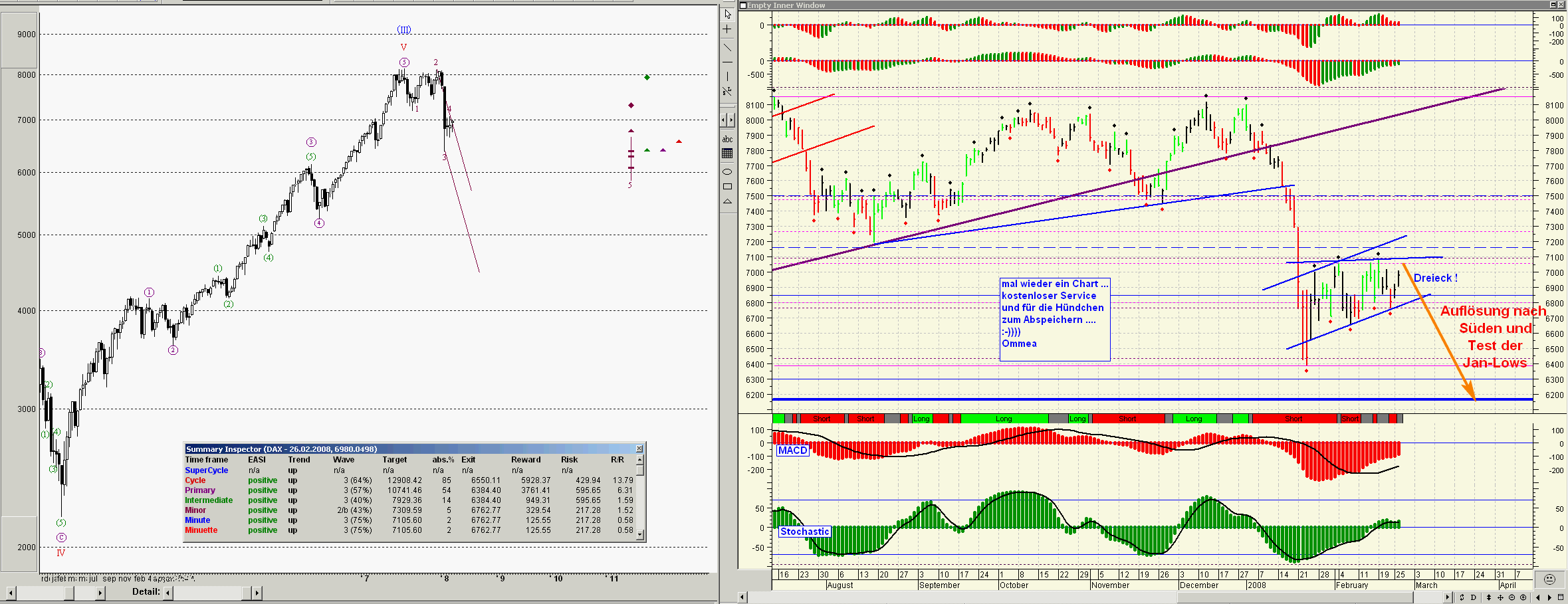1568x604 pixels.
Task: Activate the short/long S/L marker tool
Action: 727,91
